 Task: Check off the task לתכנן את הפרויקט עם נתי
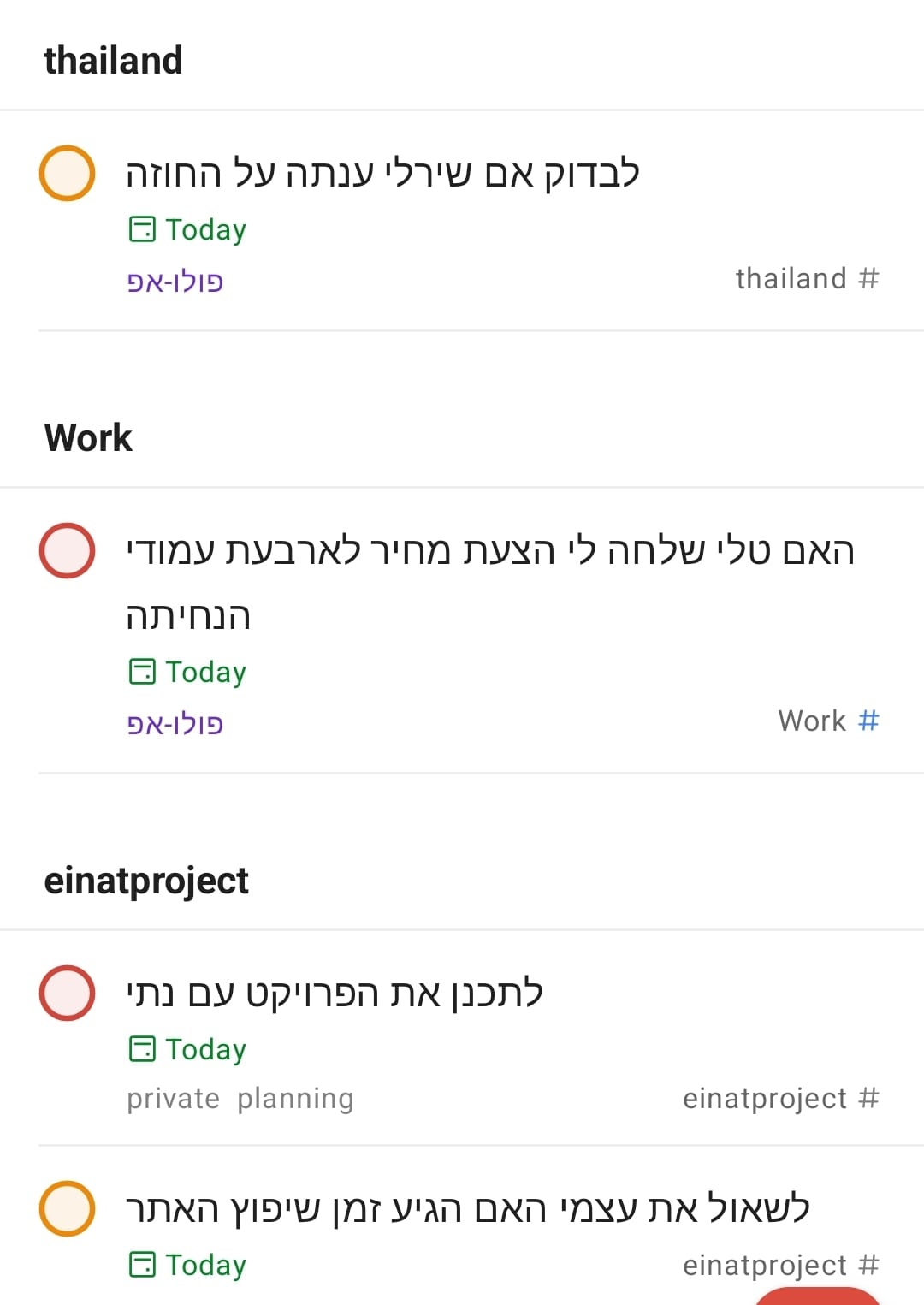(x=67, y=993)
